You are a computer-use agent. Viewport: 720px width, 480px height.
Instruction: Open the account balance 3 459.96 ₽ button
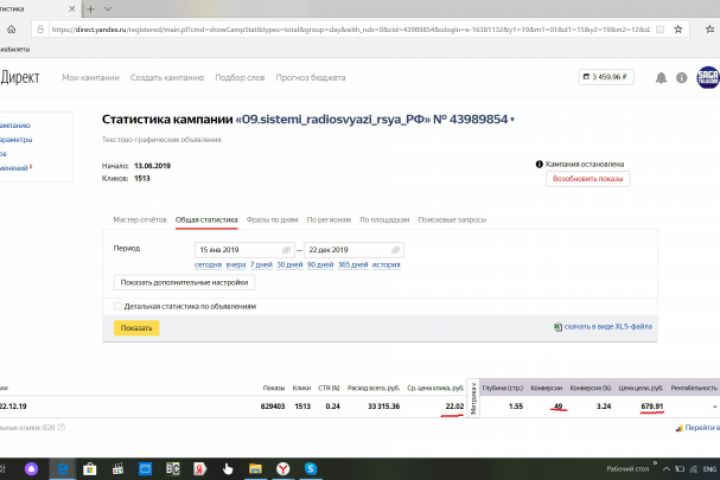point(606,77)
